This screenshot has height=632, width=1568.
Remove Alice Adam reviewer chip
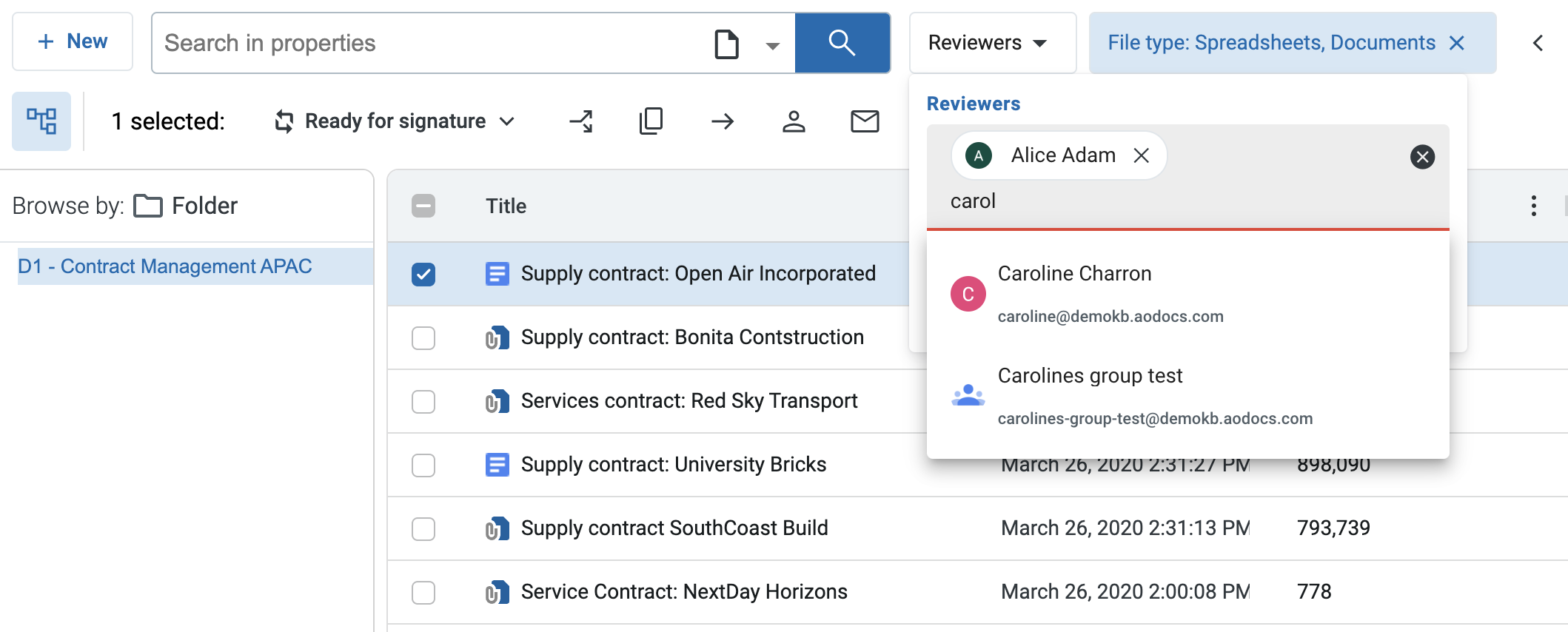coord(1142,155)
